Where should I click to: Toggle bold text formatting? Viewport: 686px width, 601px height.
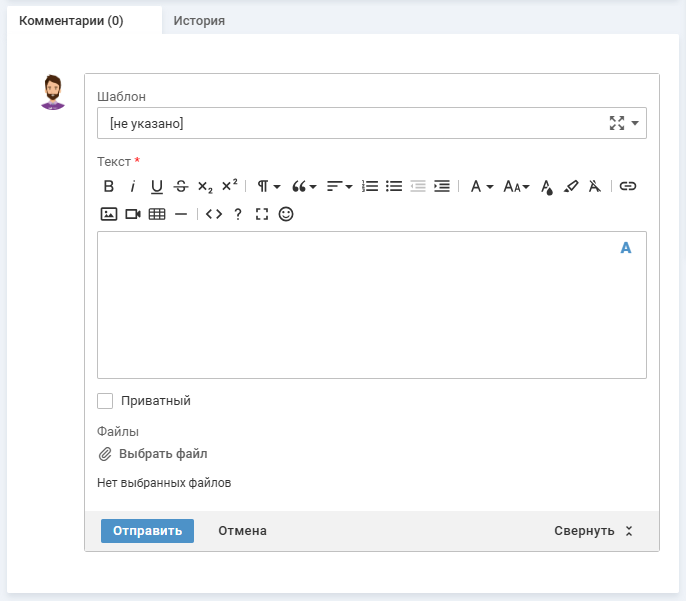[x=109, y=186]
